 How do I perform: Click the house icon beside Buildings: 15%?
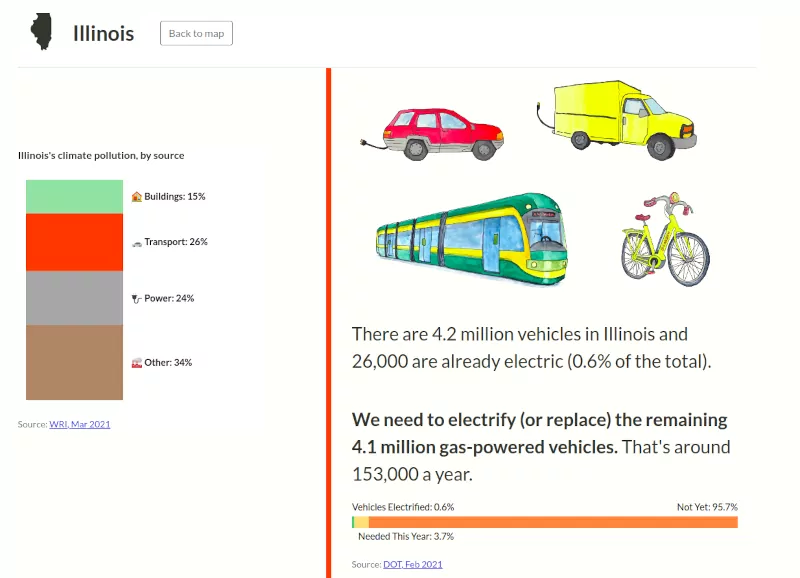137,197
